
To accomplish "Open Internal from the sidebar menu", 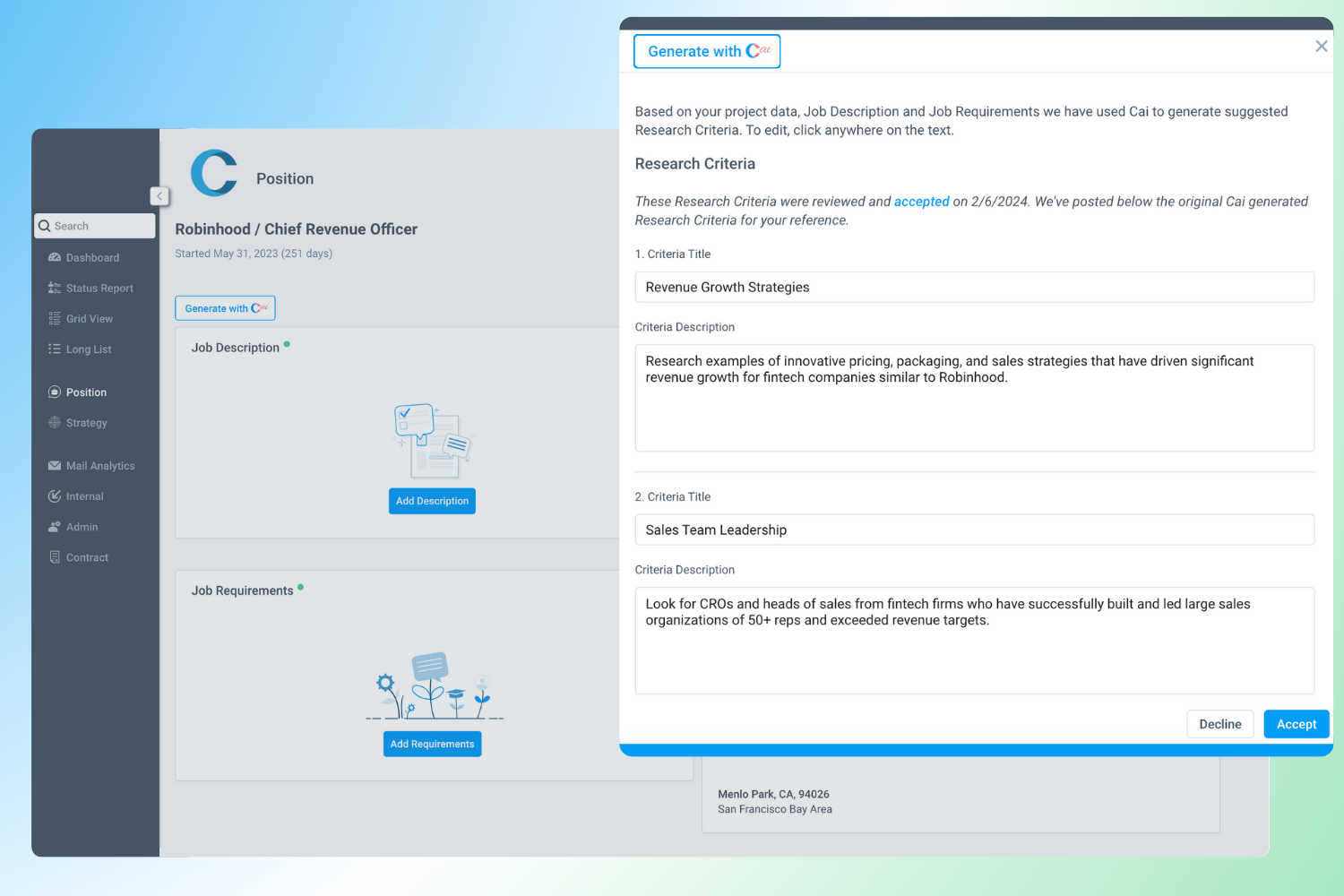I will (56, 495).
